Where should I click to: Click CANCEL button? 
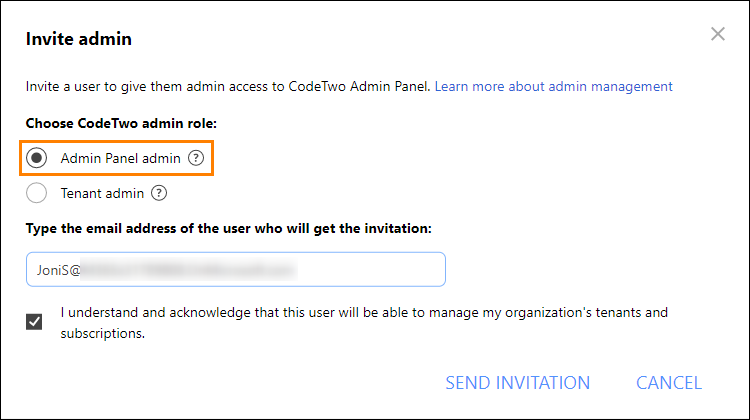669,383
